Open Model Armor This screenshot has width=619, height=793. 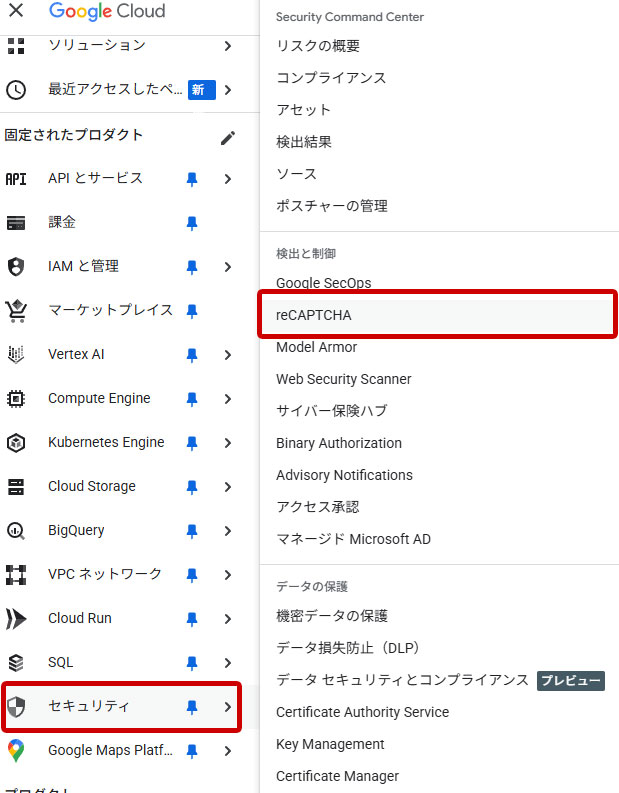coord(317,347)
